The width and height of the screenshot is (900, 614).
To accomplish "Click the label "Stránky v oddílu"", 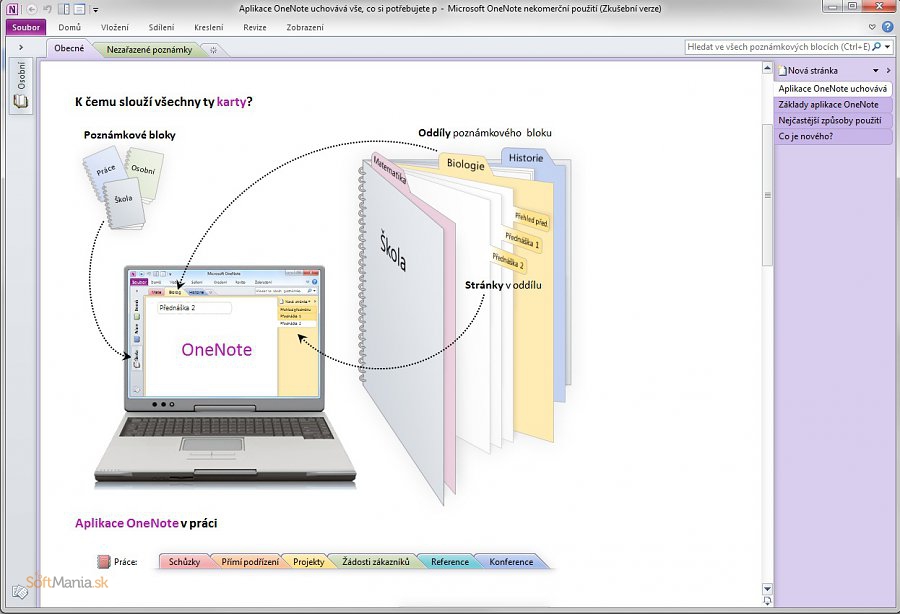I will click(503, 285).
